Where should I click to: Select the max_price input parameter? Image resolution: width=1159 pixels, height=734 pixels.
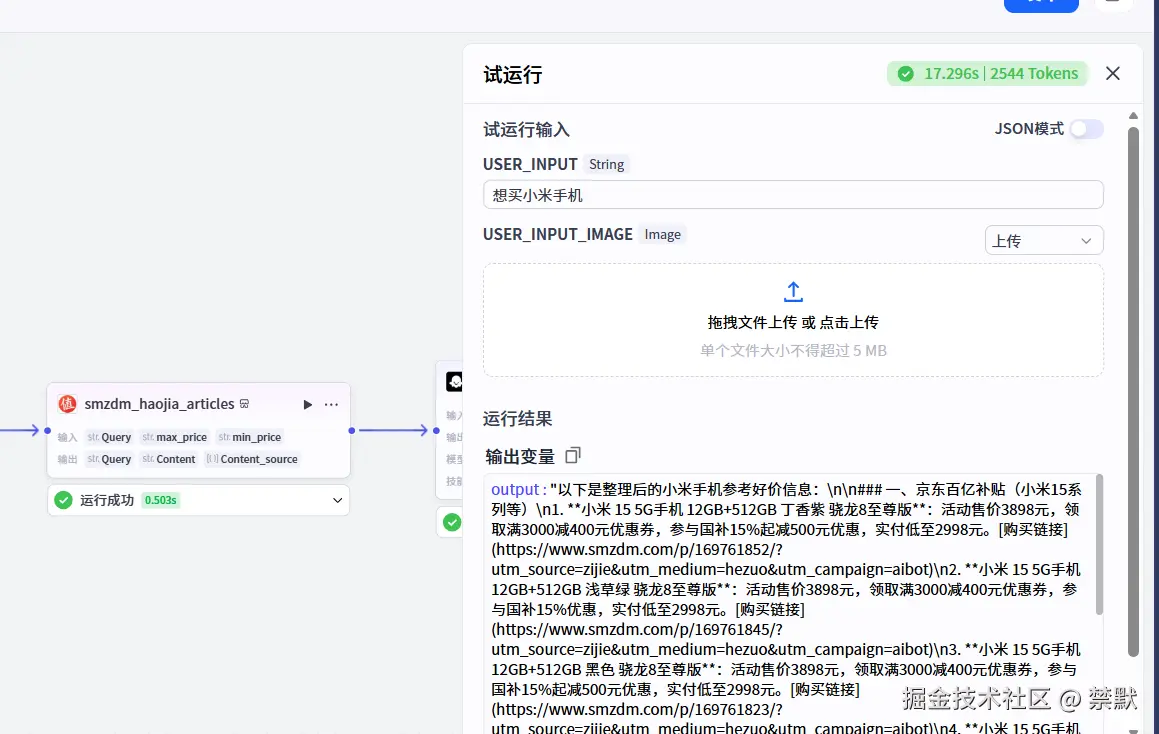coord(174,437)
